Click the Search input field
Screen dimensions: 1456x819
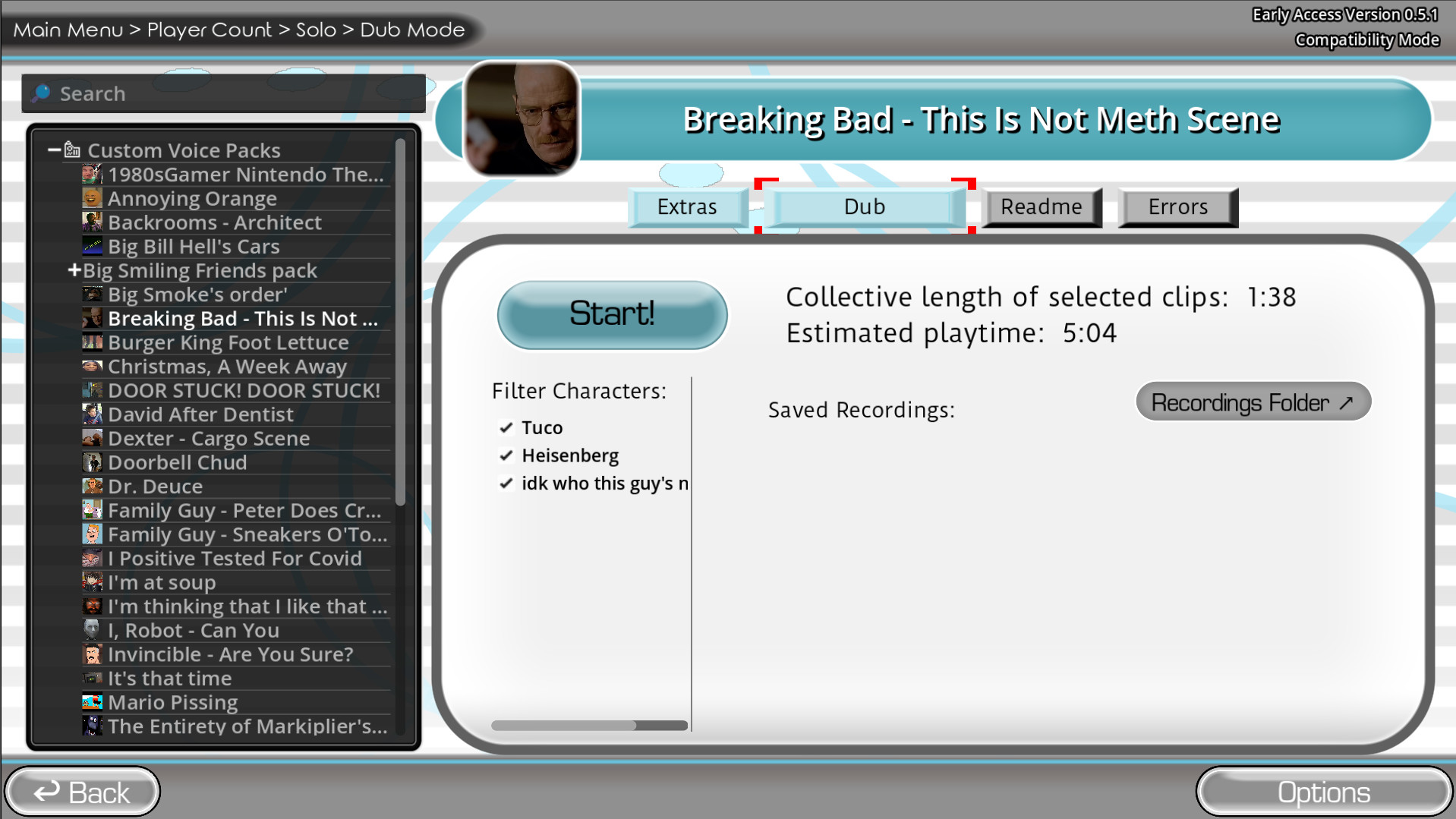224,93
